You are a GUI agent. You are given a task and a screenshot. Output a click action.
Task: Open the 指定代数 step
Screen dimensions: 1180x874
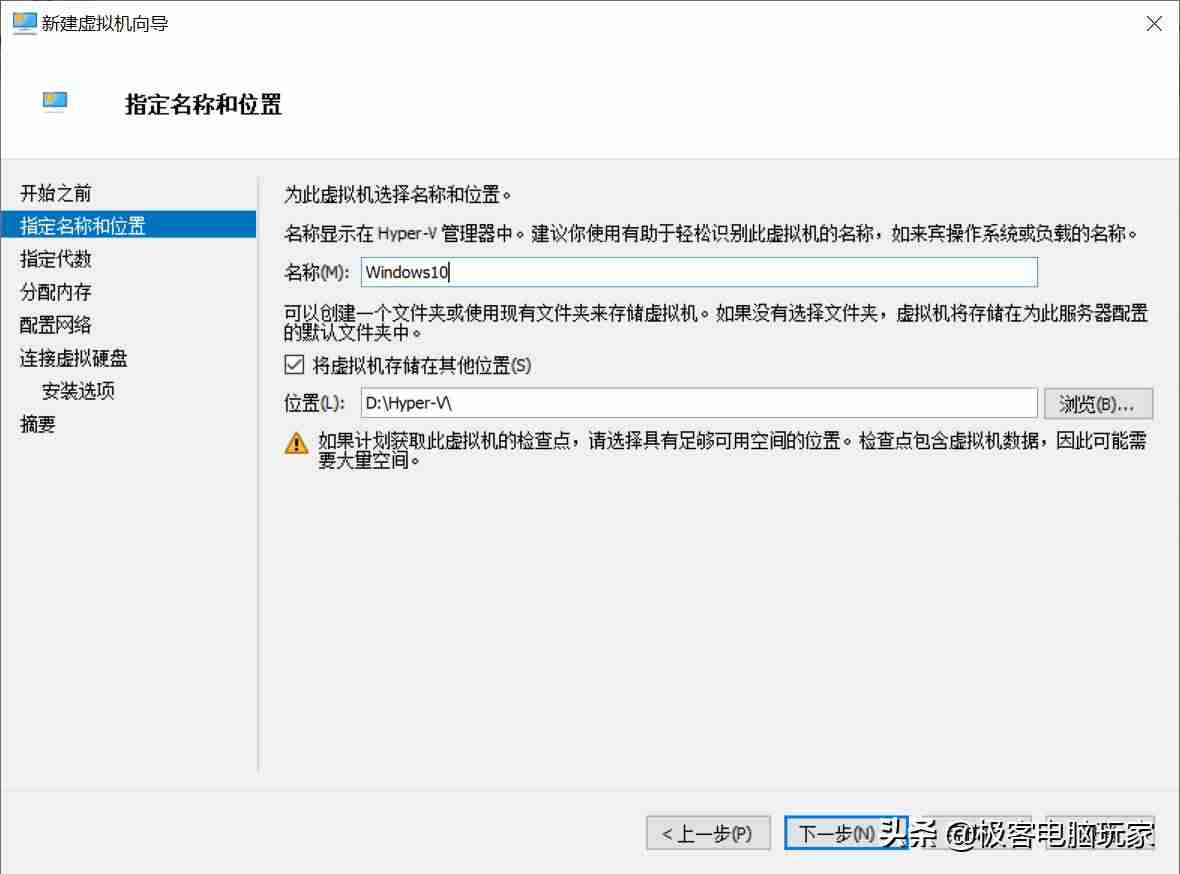56,259
